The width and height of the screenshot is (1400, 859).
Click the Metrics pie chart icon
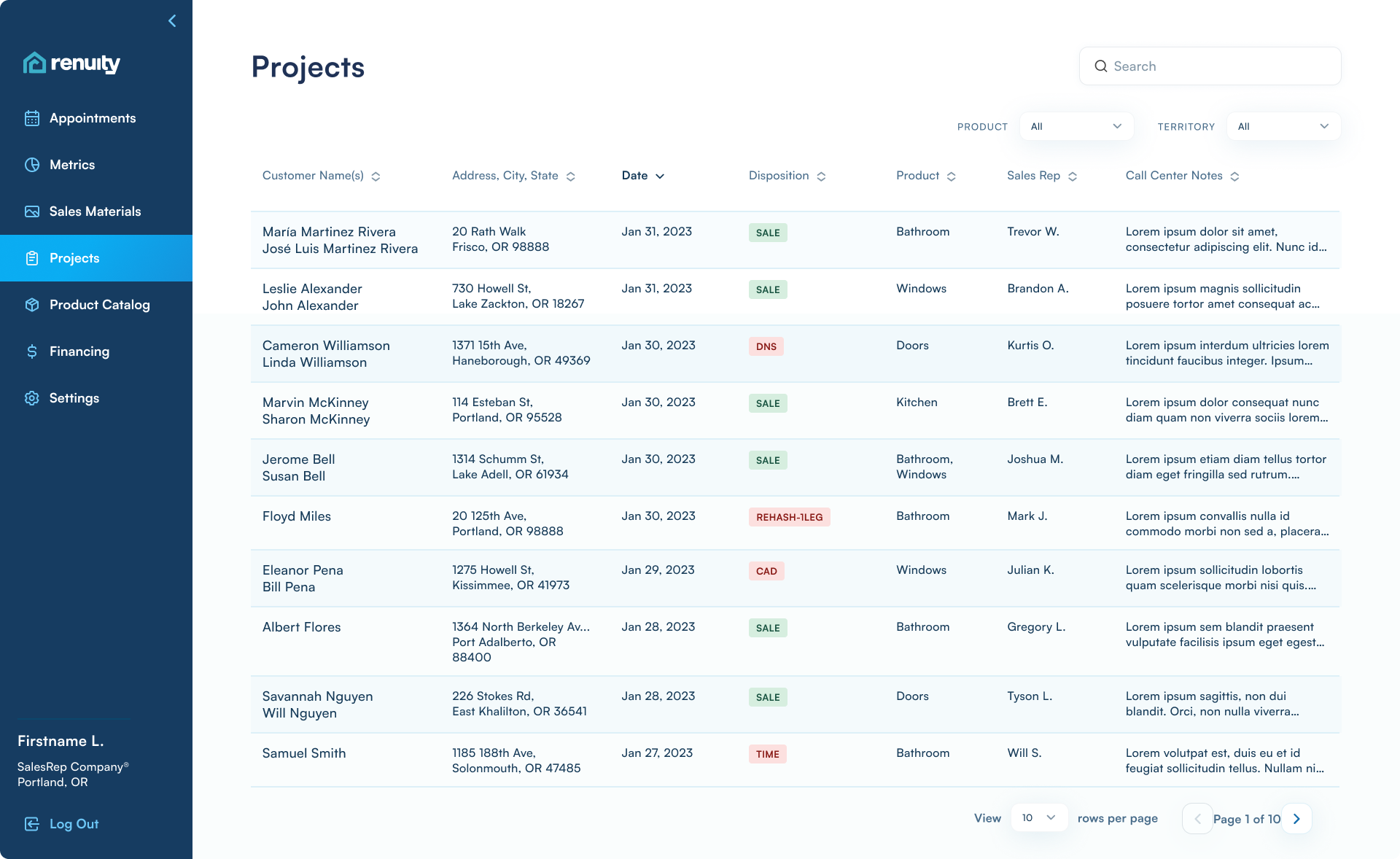coord(32,165)
